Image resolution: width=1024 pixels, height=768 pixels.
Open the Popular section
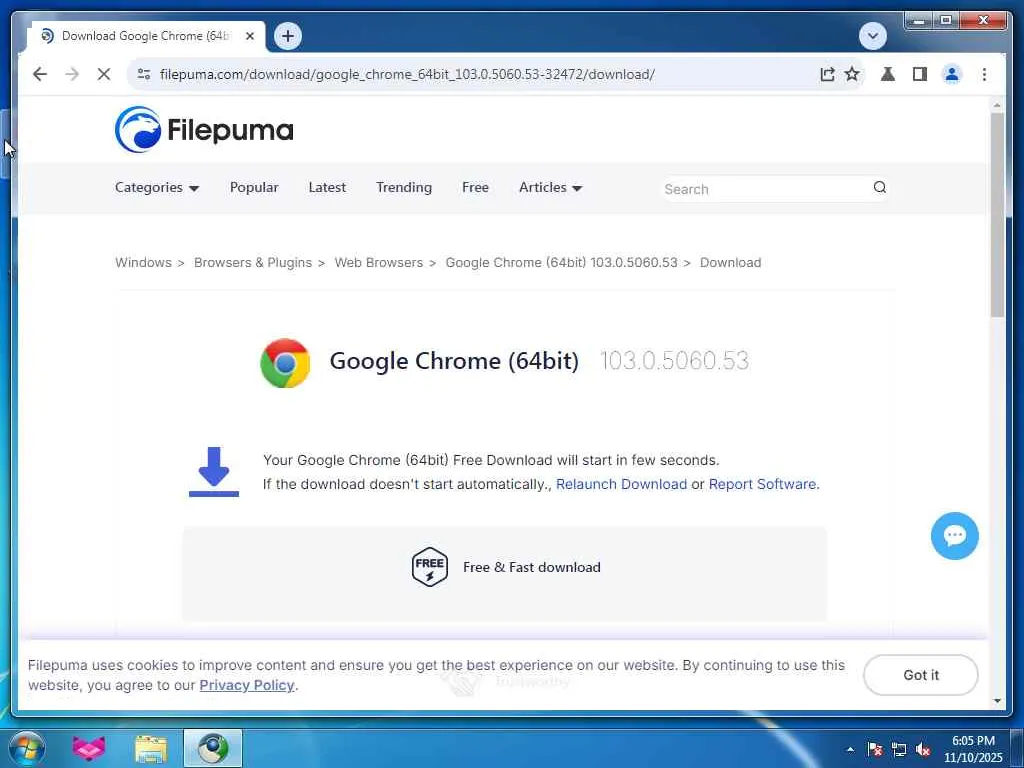tap(254, 187)
